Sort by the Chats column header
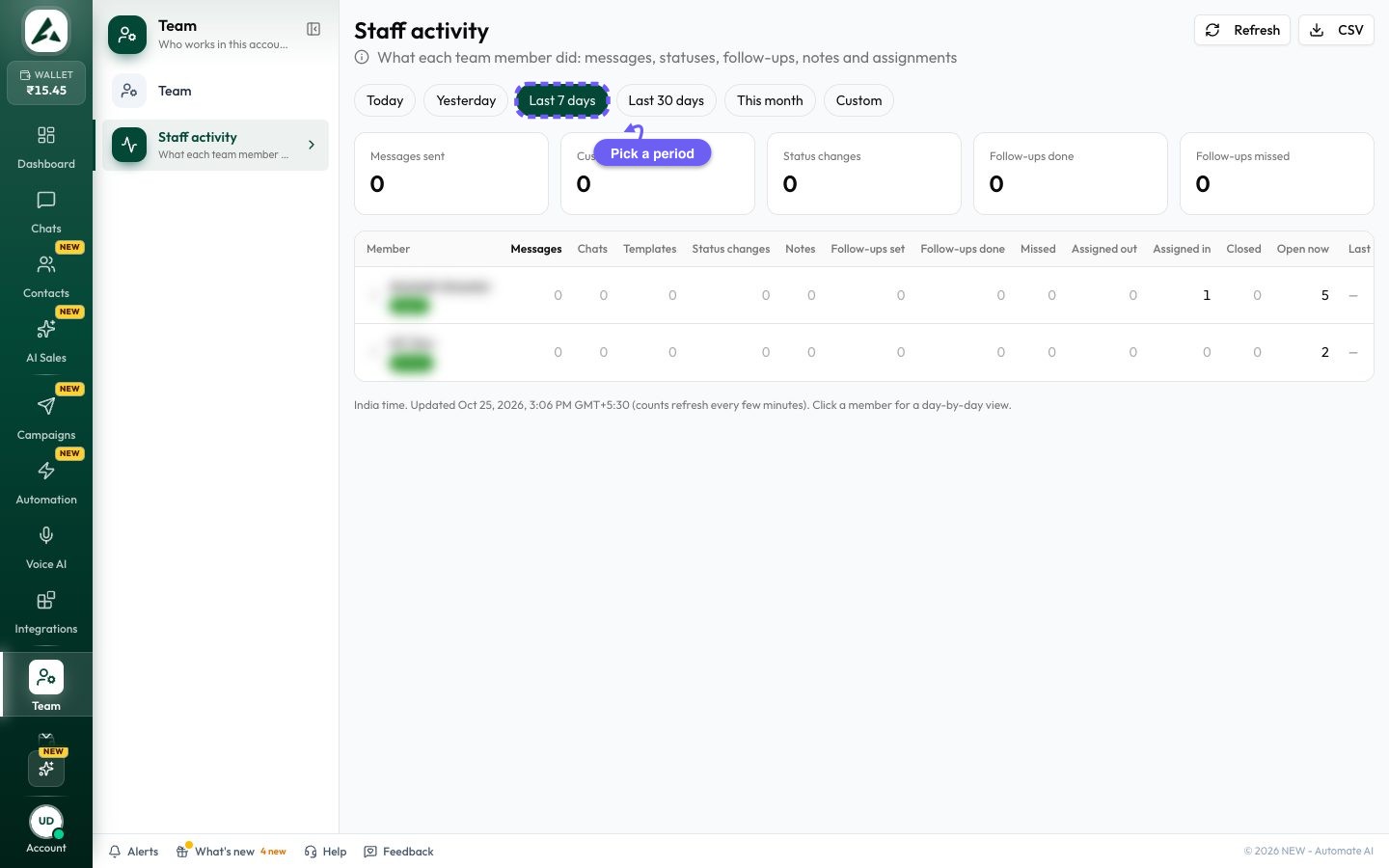The image size is (1389, 868). 592,249
